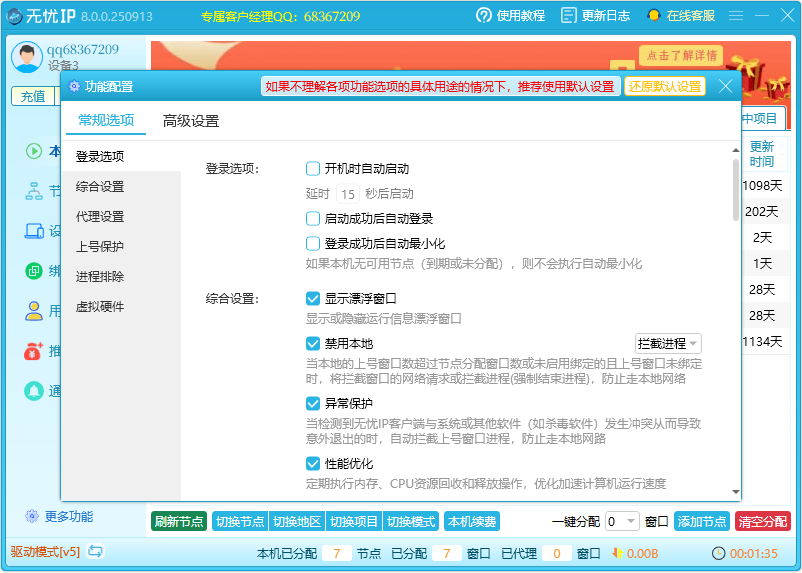This screenshot has width=802, height=573.
Task: Click 切换节点 button
Action: (x=240, y=522)
